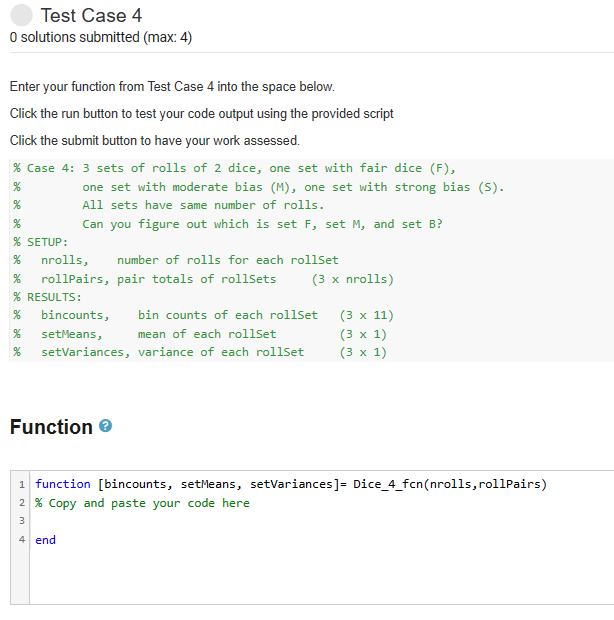Viewport: 614px width, 620px height.
Task: Click the 'Click the run button to test' instruction
Action: 202,114
